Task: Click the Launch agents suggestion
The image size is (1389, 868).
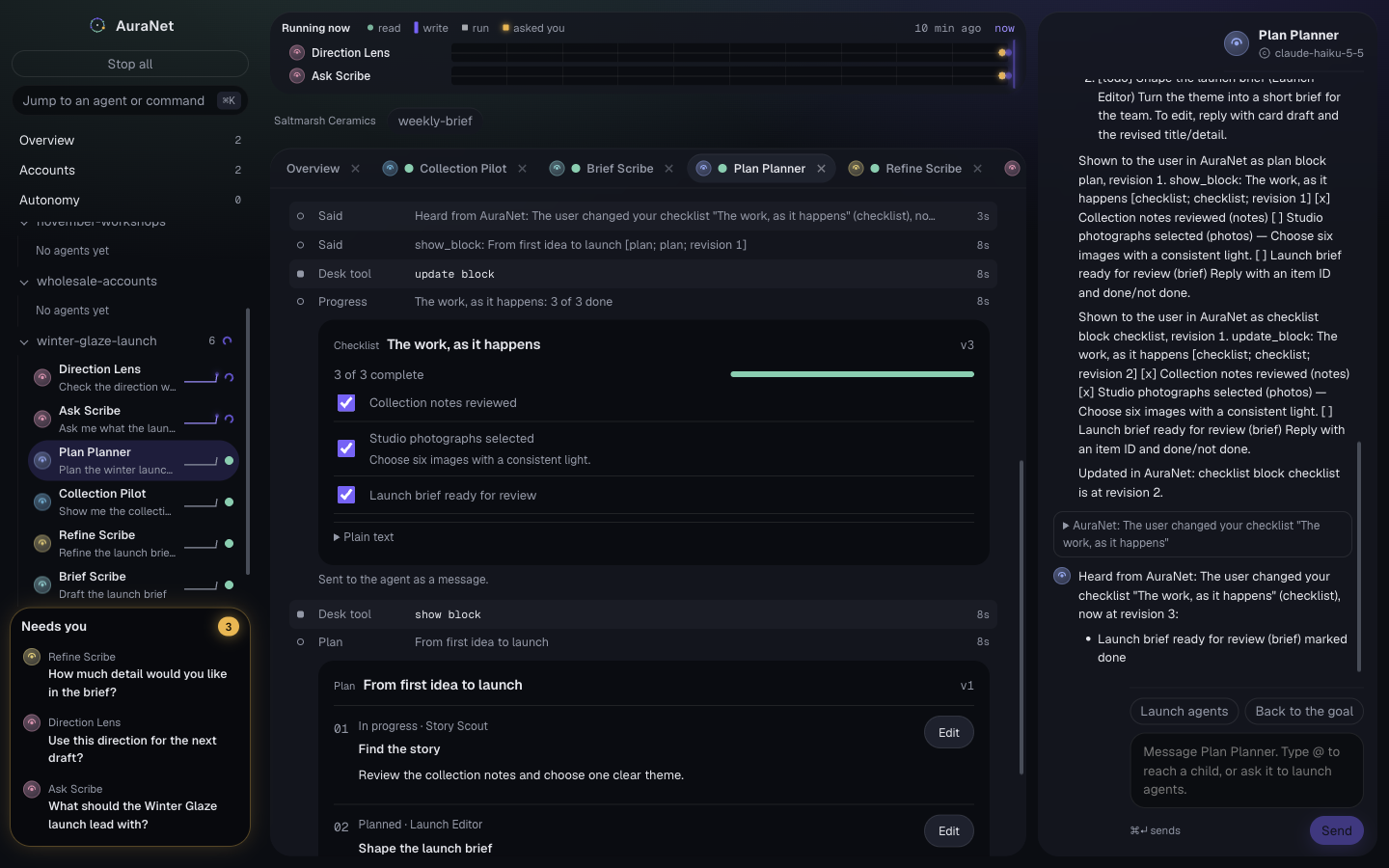Action: [x=1185, y=712]
